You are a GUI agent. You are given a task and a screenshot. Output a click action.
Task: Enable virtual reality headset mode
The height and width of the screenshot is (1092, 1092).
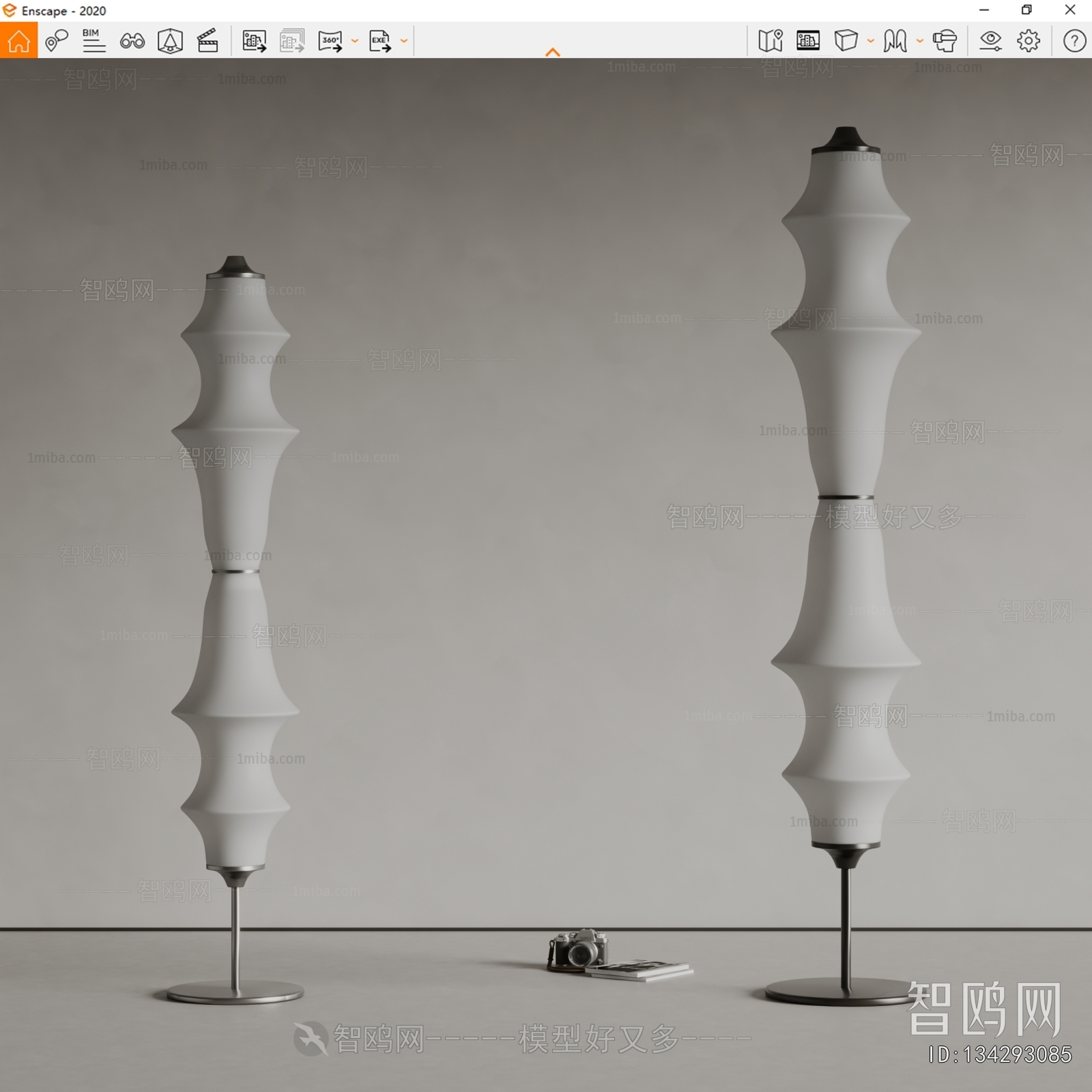(945, 41)
